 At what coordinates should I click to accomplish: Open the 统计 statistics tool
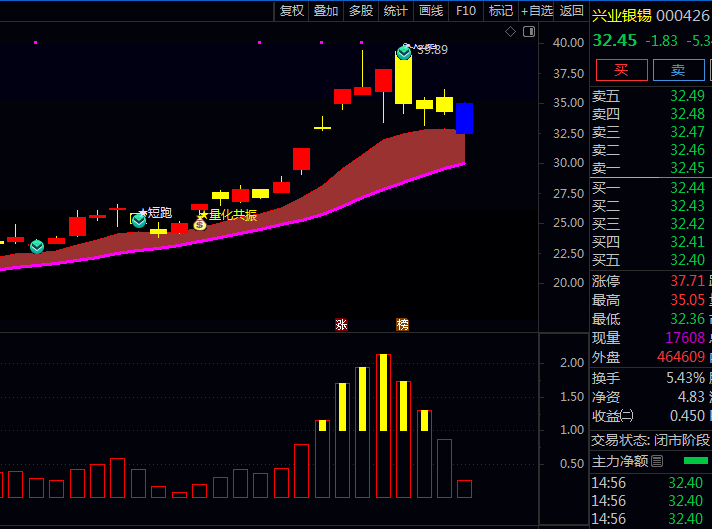coord(396,10)
